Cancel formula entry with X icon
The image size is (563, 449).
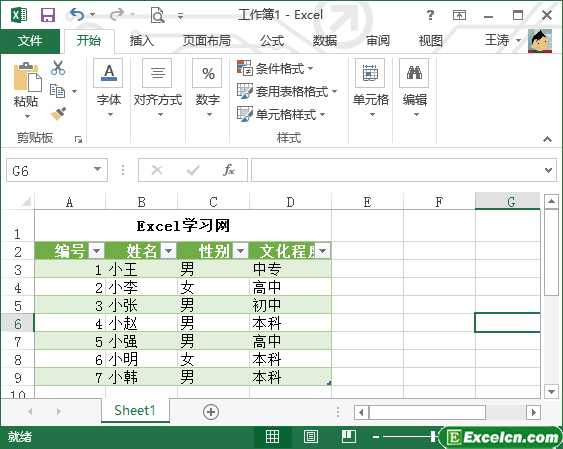[157, 170]
